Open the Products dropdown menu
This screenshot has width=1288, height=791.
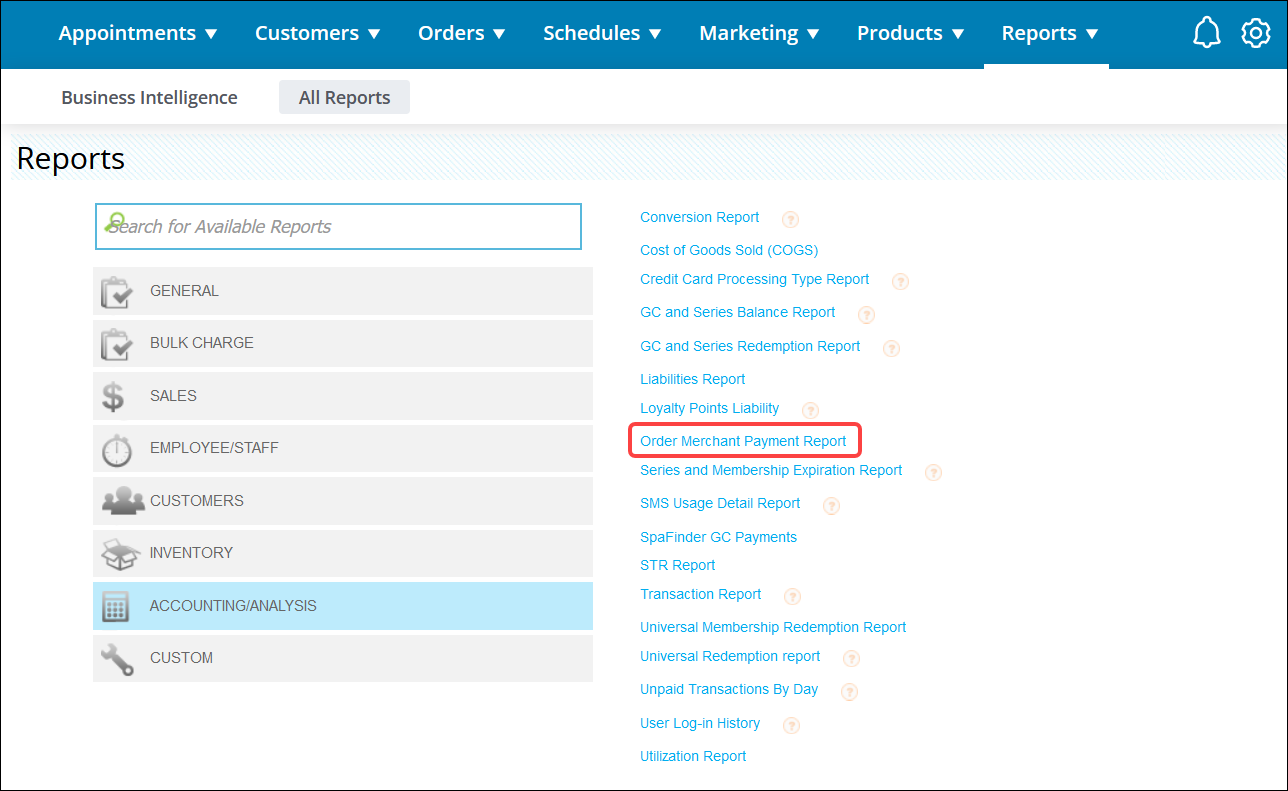pos(910,33)
